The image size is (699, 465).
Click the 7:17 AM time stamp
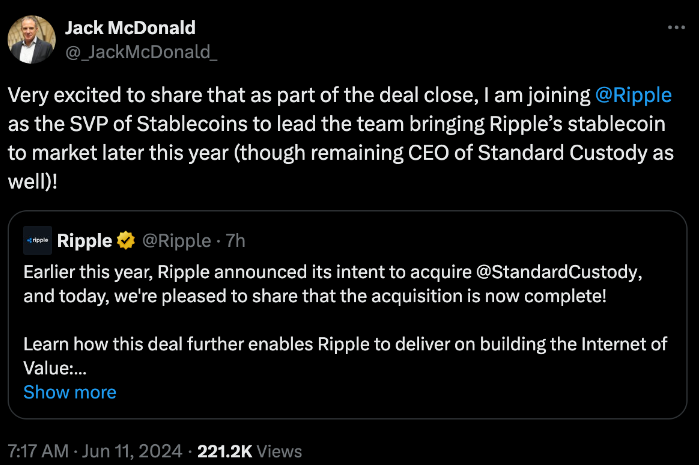point(38,451)
